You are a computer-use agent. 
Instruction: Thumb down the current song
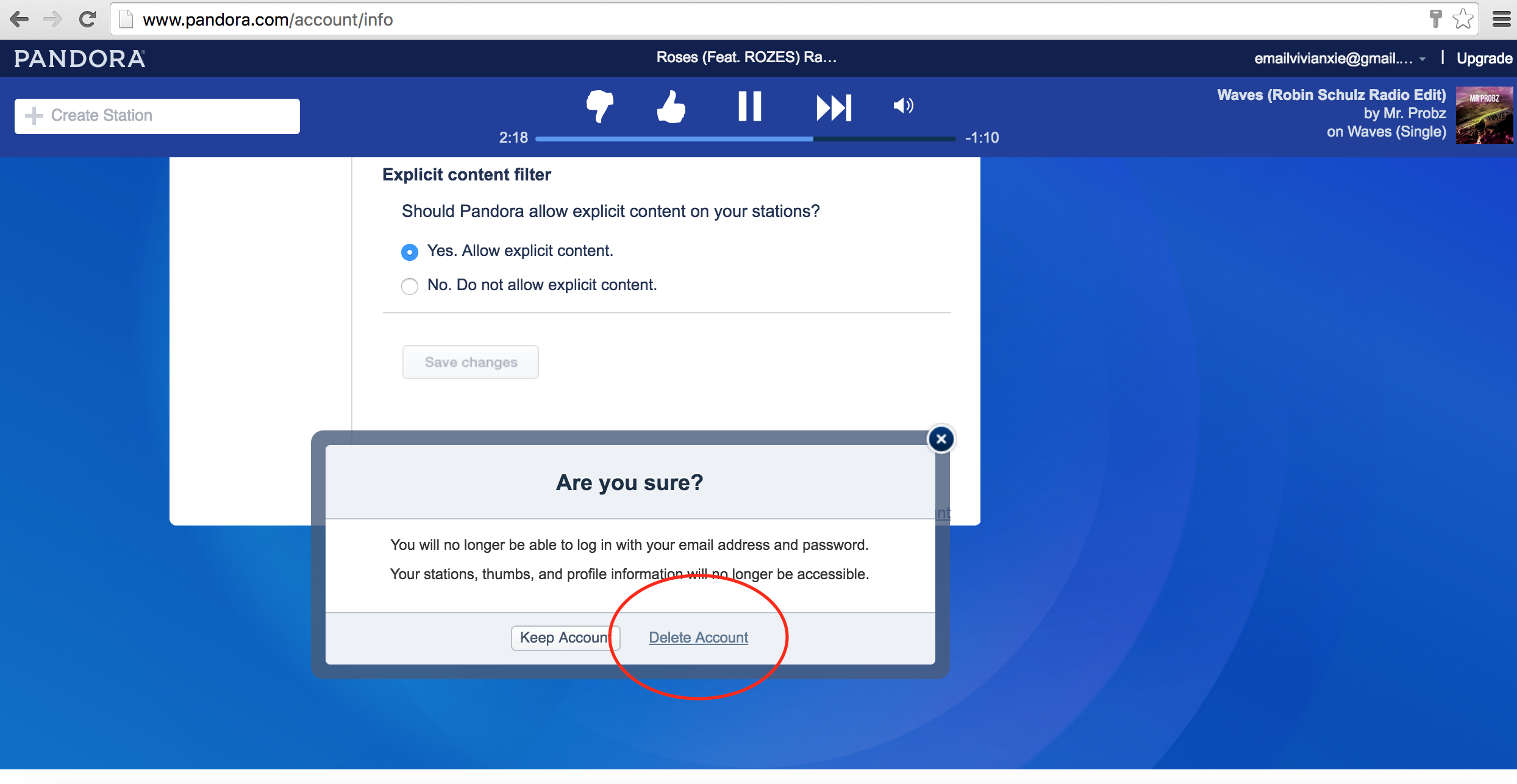600,107
